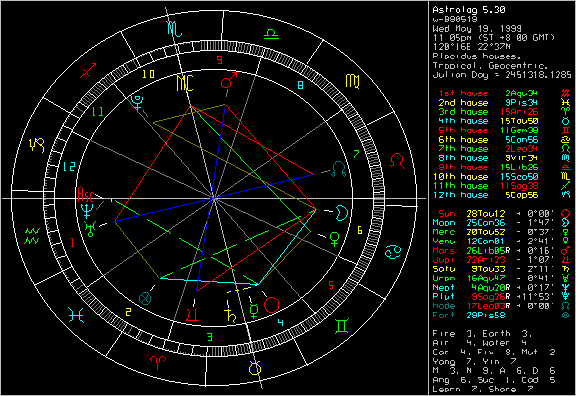The height and width of the screenshot is (396, 576).
Task: Click the Sagittarius glyph beside 11th house row
Action: [565, 186]
